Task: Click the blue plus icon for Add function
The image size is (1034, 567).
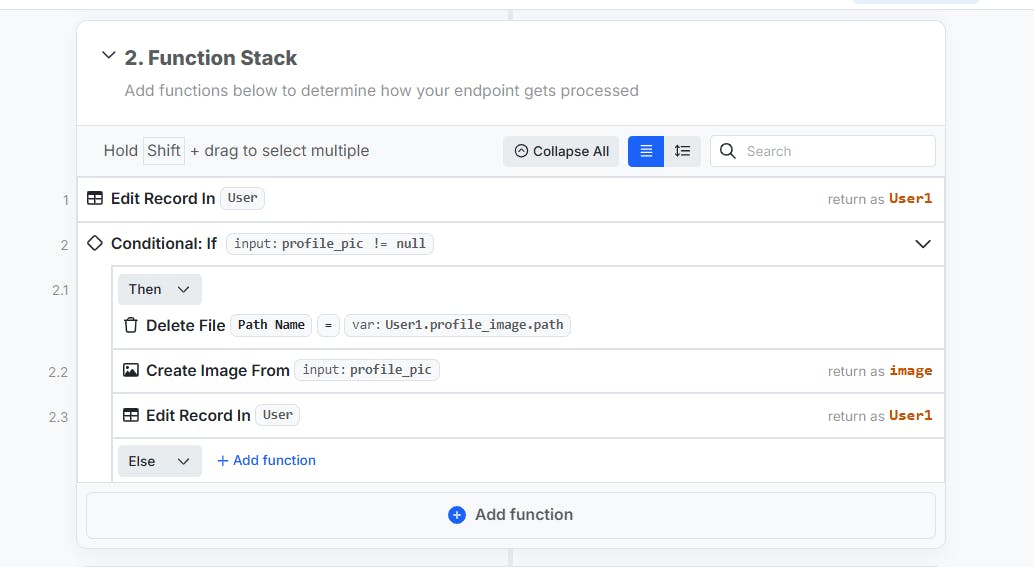Action: click(456, 515)
